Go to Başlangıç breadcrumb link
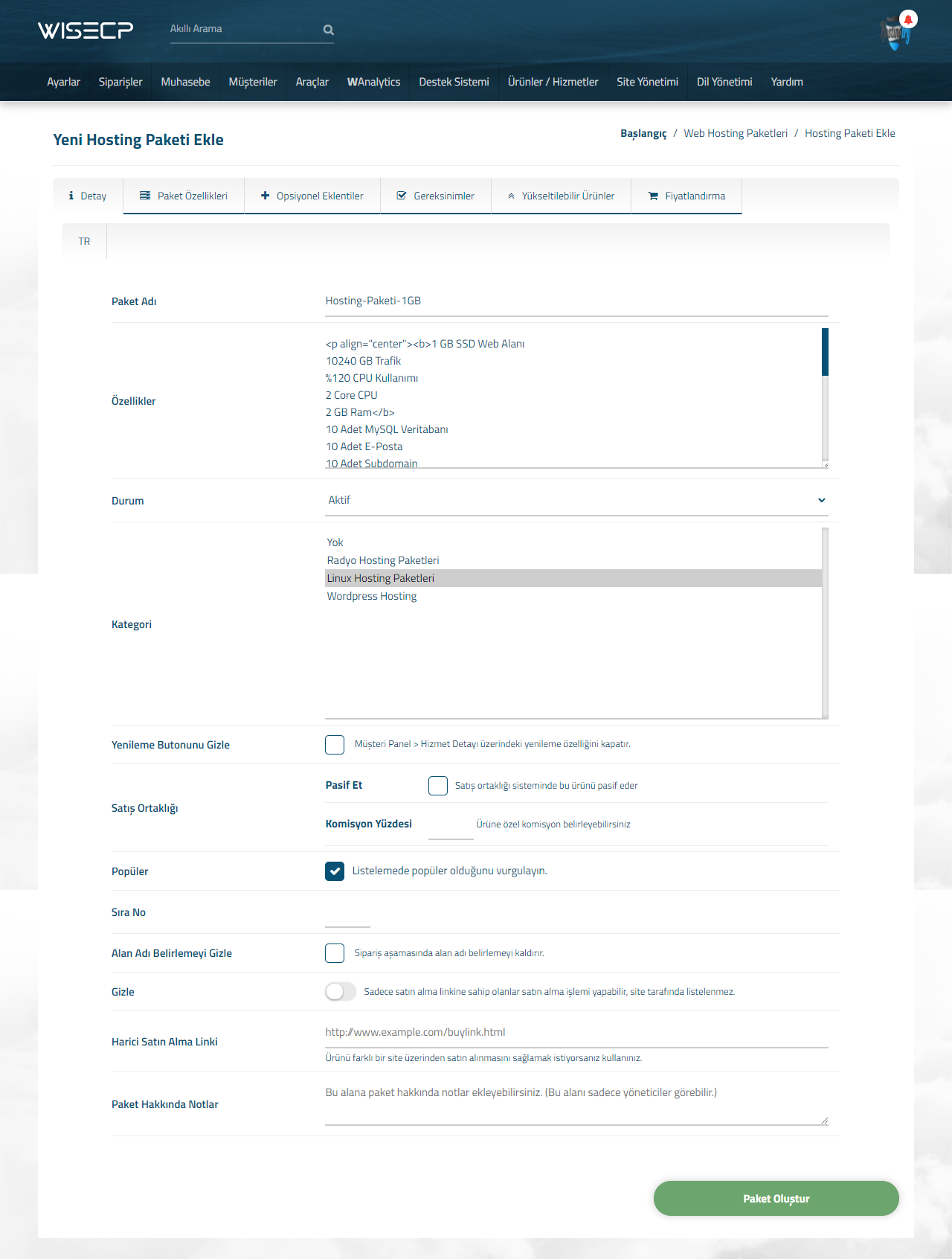The width and height of the screenshot is (952, 1259). (x=644, y=134)
